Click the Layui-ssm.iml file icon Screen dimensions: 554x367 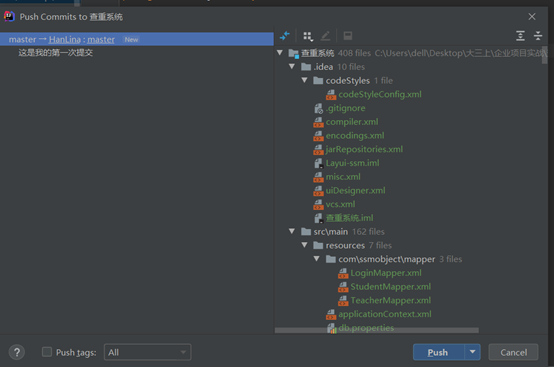[318, 163]
